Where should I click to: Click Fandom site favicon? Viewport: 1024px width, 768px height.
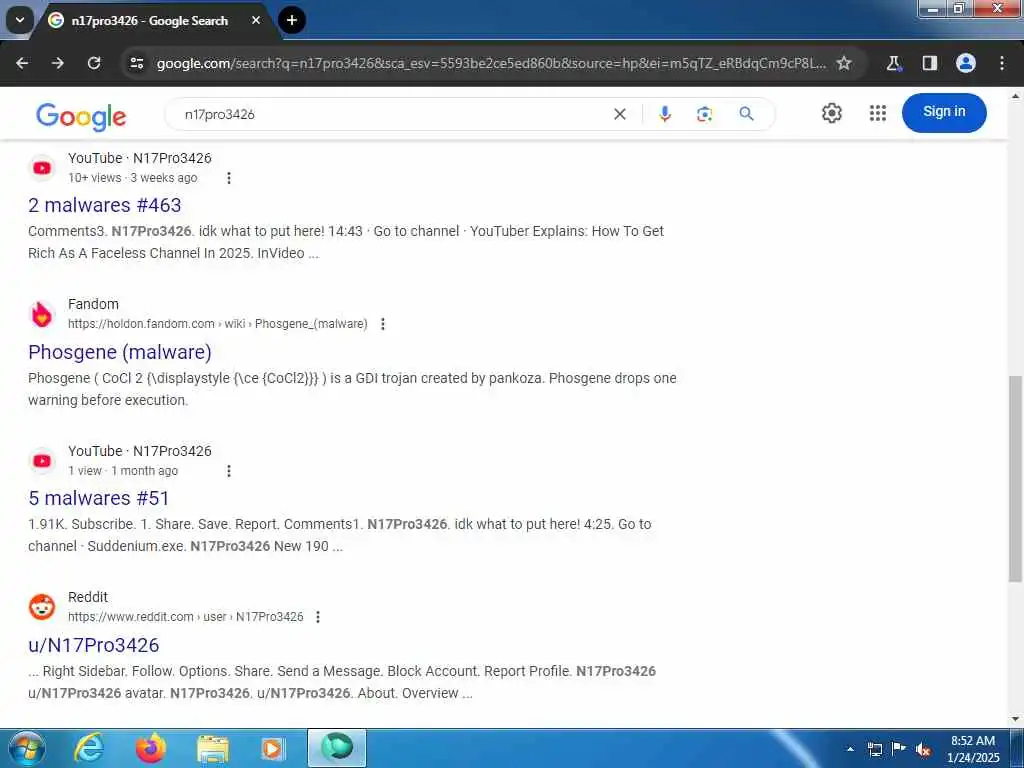click(x=42, y=314)
